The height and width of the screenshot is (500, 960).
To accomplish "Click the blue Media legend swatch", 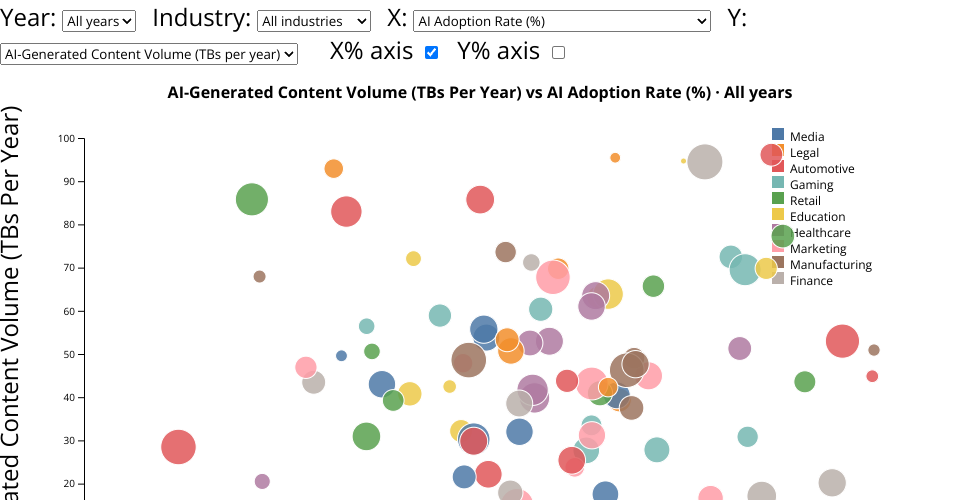I will pyautogui.click(x=778, y=135).
